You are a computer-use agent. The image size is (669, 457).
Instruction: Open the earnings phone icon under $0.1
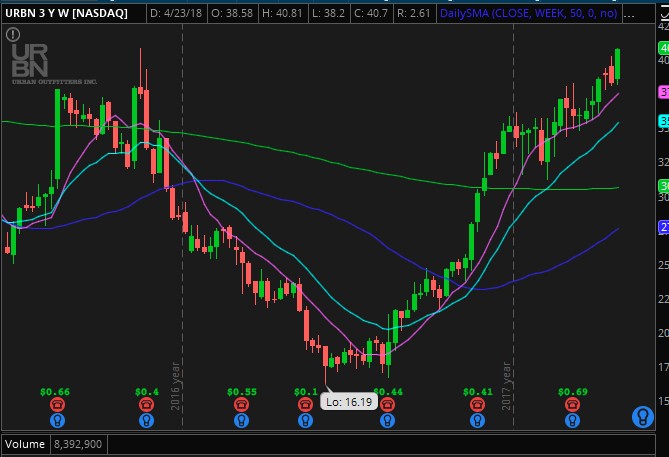(x=305, y=404)
